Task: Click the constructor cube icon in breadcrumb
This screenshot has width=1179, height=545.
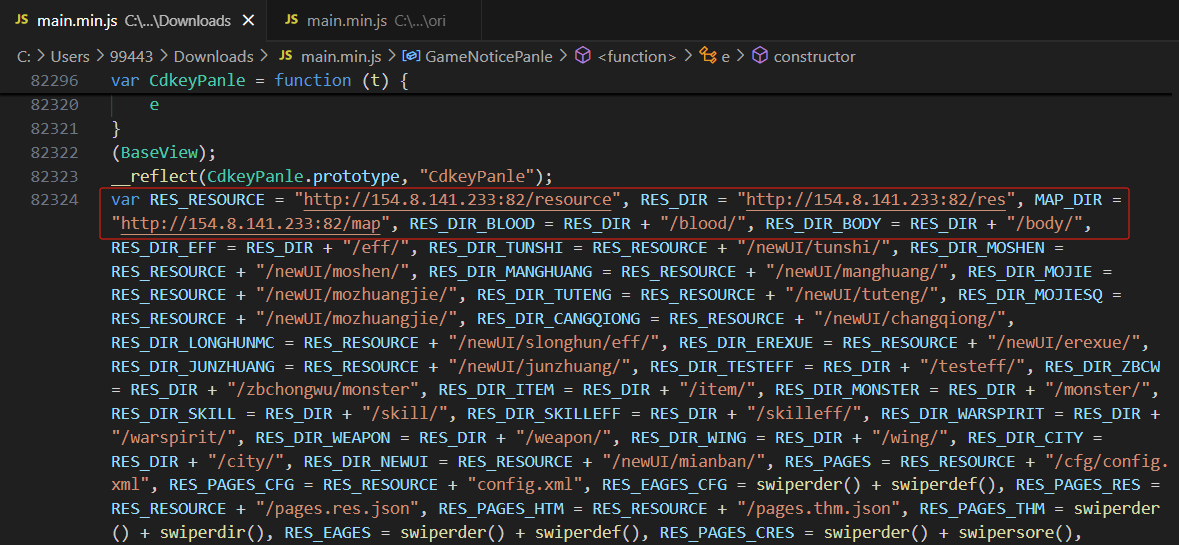Action: coord(760,57)
